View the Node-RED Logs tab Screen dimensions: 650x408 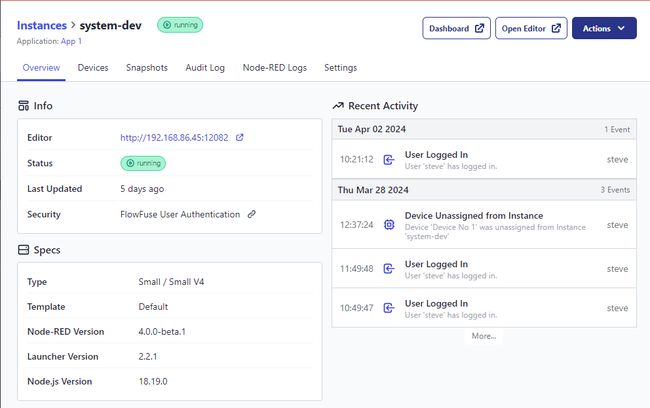(x=275, y=68)
